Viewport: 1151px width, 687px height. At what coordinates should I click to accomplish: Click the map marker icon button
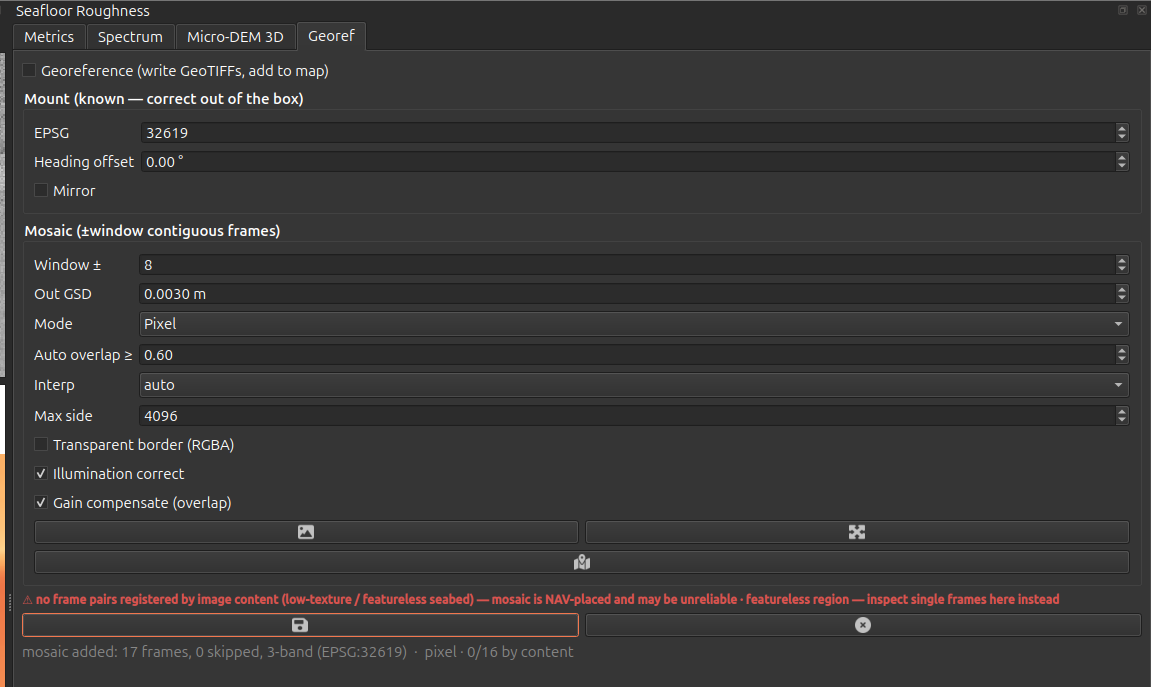pos(581,562)
